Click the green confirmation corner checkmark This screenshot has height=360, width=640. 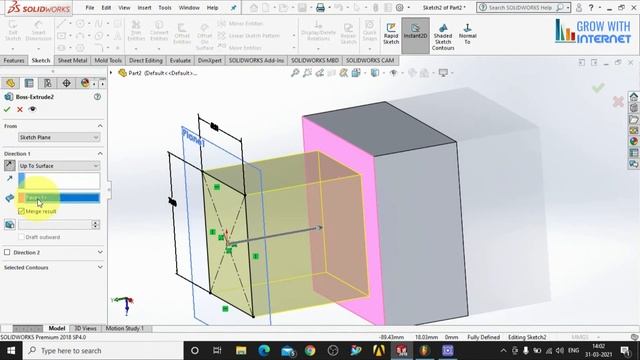598,88
